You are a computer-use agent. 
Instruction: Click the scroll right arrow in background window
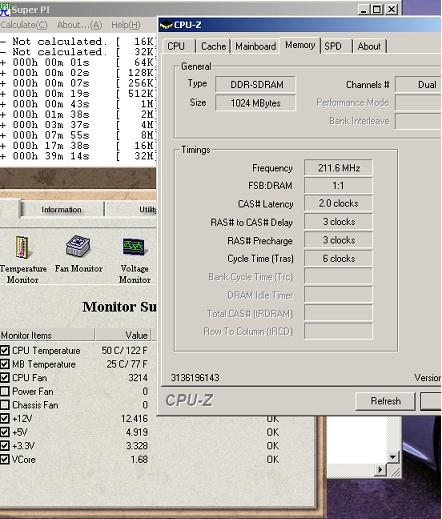click(x=380, y=470)
